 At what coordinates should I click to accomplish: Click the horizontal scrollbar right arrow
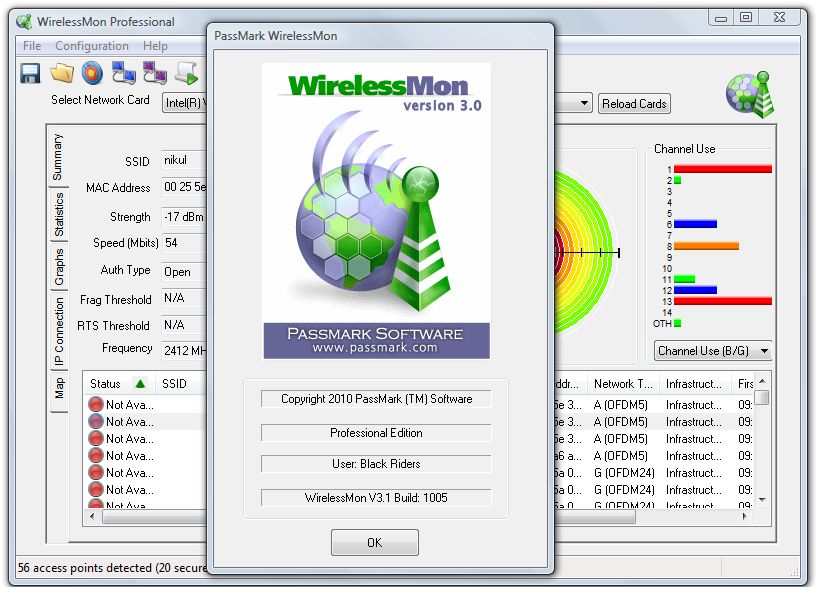pos(744,516)
